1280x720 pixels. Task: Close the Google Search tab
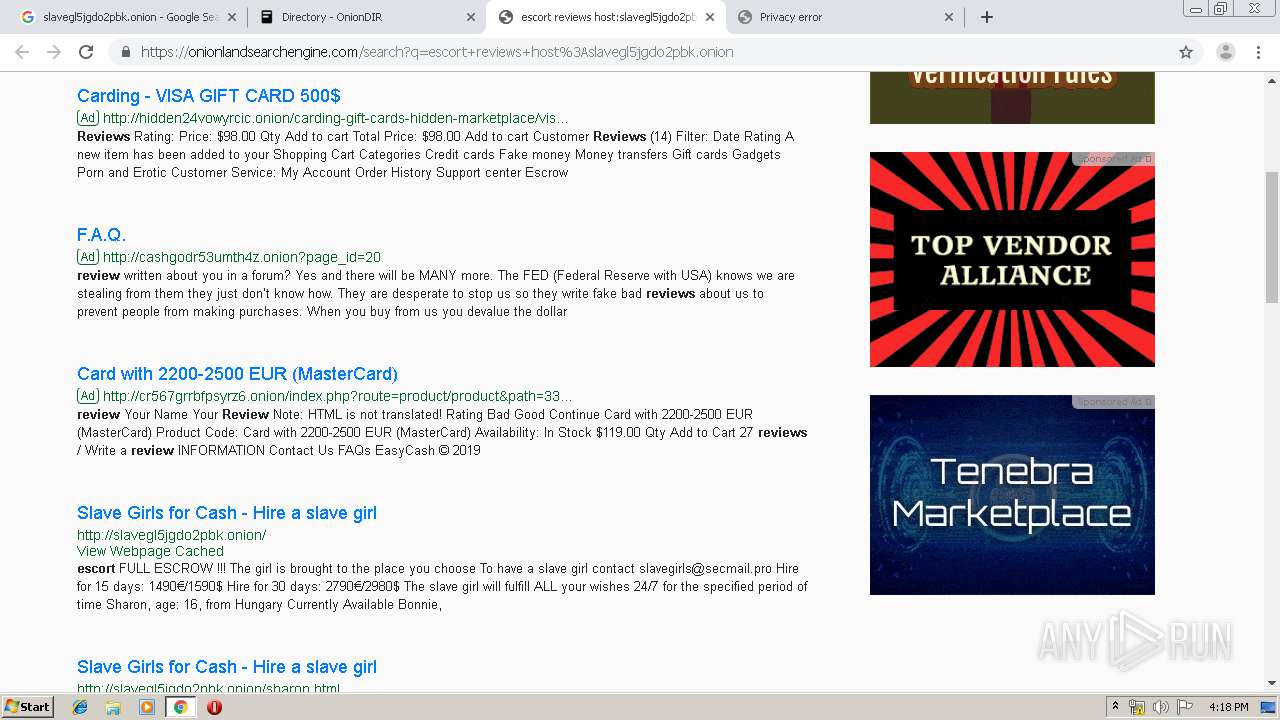(232, 17)
